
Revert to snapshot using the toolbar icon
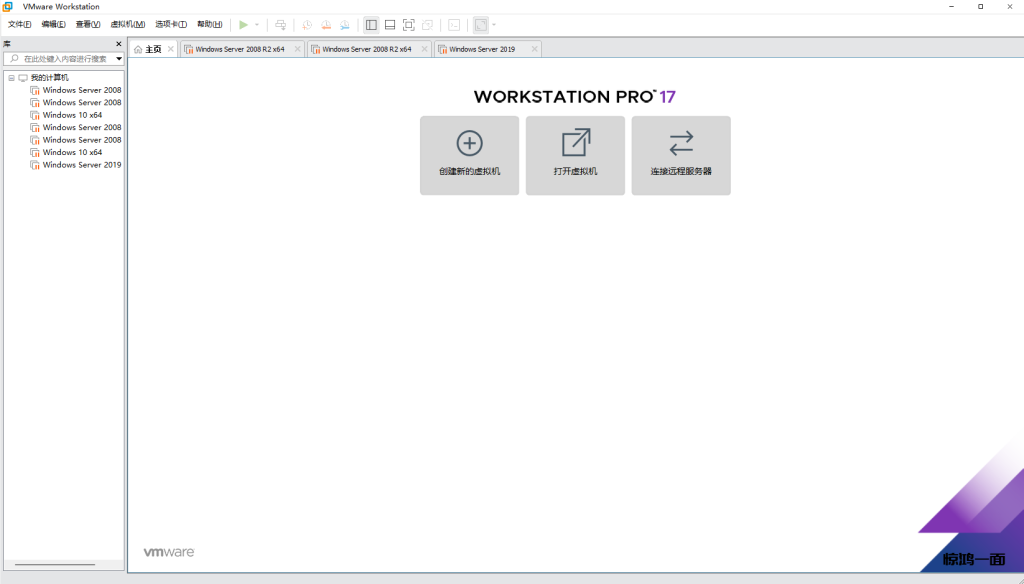pyautogui.click(x=325, y=25)
